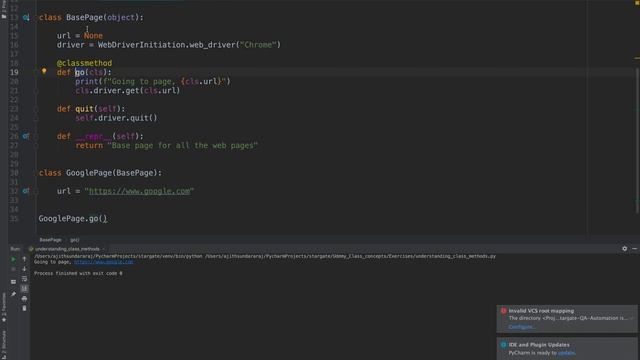Click the Print console output icon

[24, 298]
